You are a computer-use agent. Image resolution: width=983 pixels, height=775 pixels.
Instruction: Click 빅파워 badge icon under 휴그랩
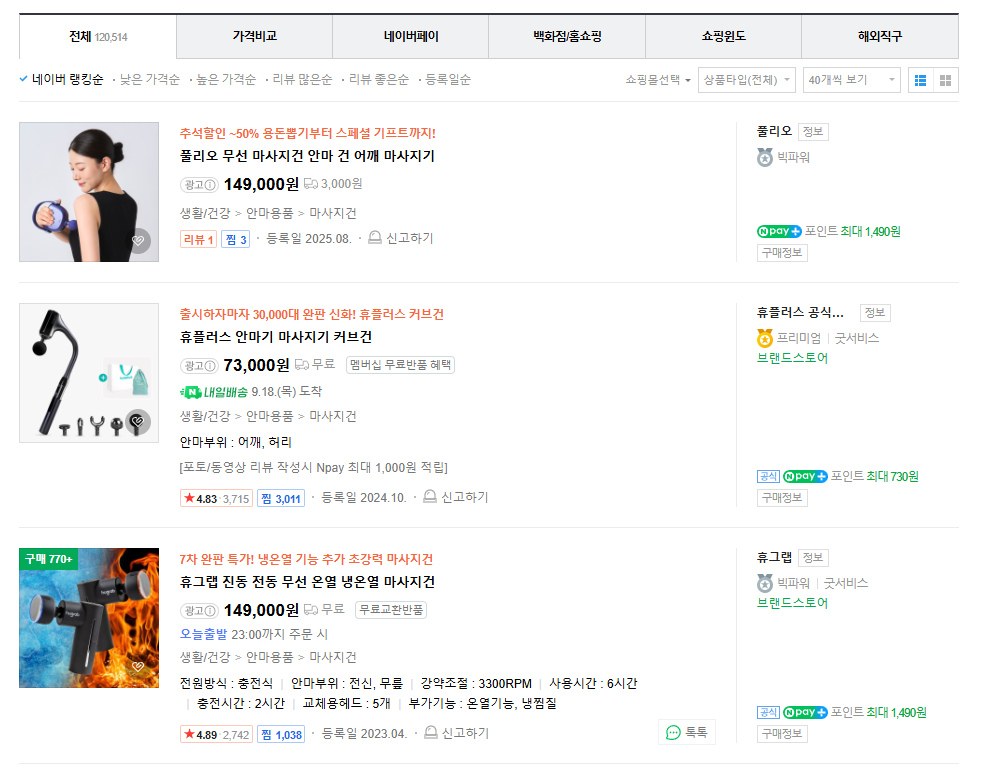(x=765, y=583)
